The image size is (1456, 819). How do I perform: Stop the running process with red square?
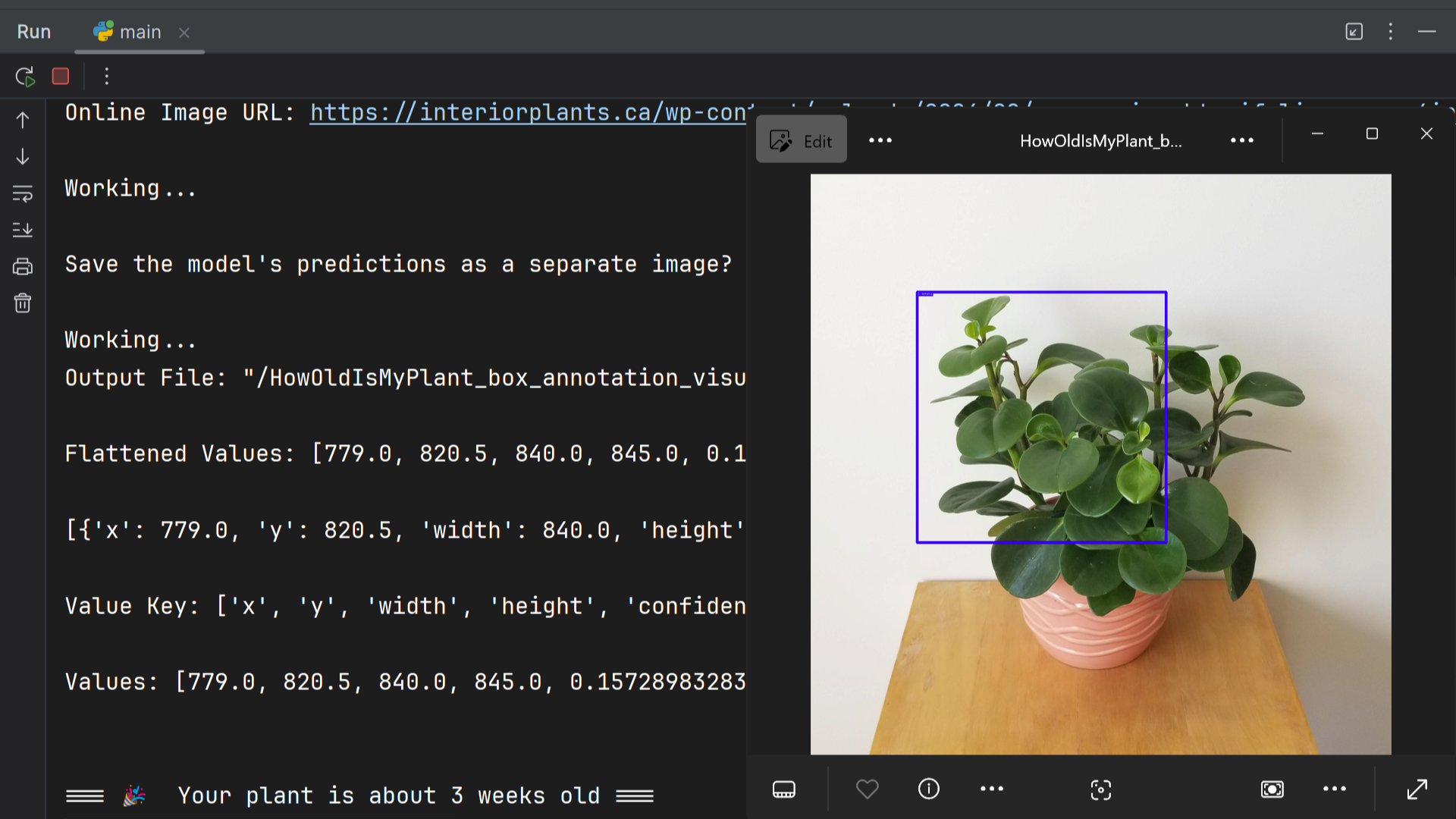click(61, 77)
